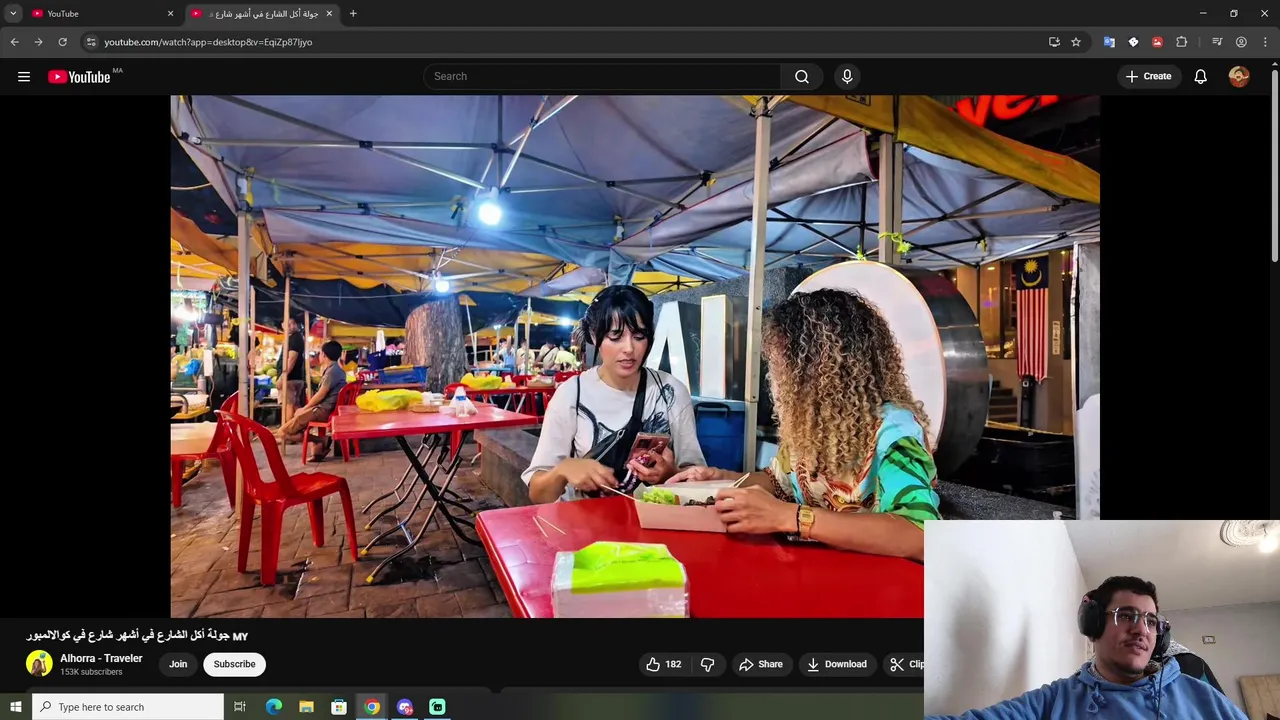Open the green app on taskbar
The image size is (1280, 720).
[x=437, y=707]
